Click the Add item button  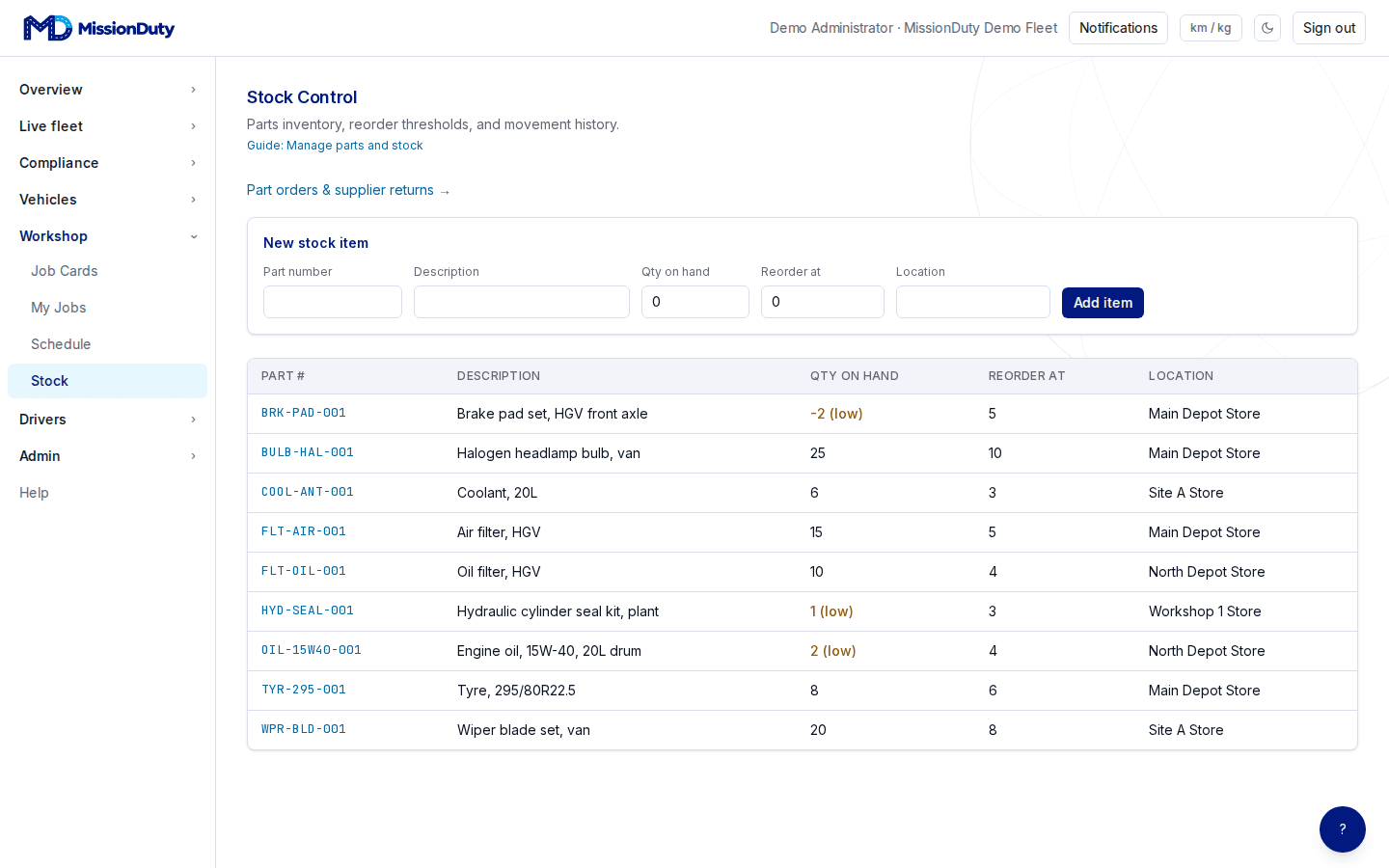(x=1103, y=303)
